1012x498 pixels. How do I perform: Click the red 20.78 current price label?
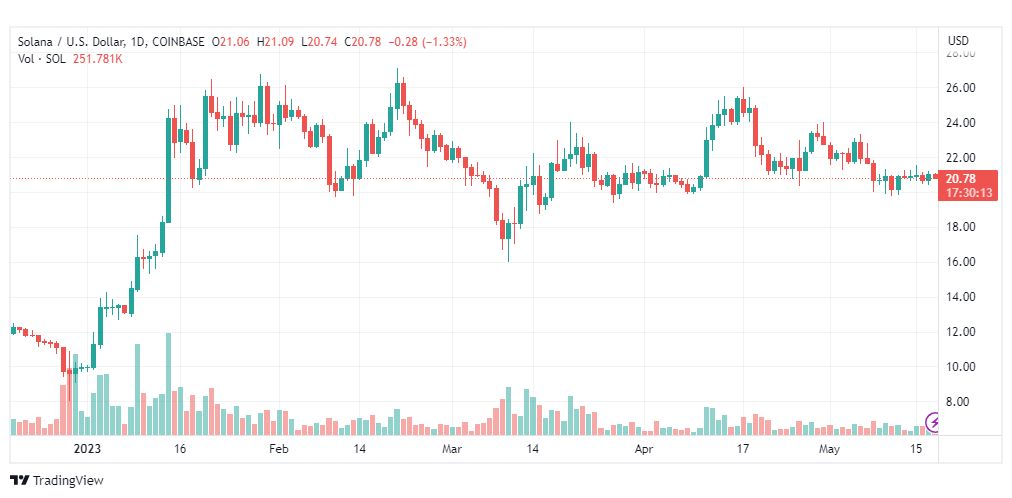click(x=961, y=179)
